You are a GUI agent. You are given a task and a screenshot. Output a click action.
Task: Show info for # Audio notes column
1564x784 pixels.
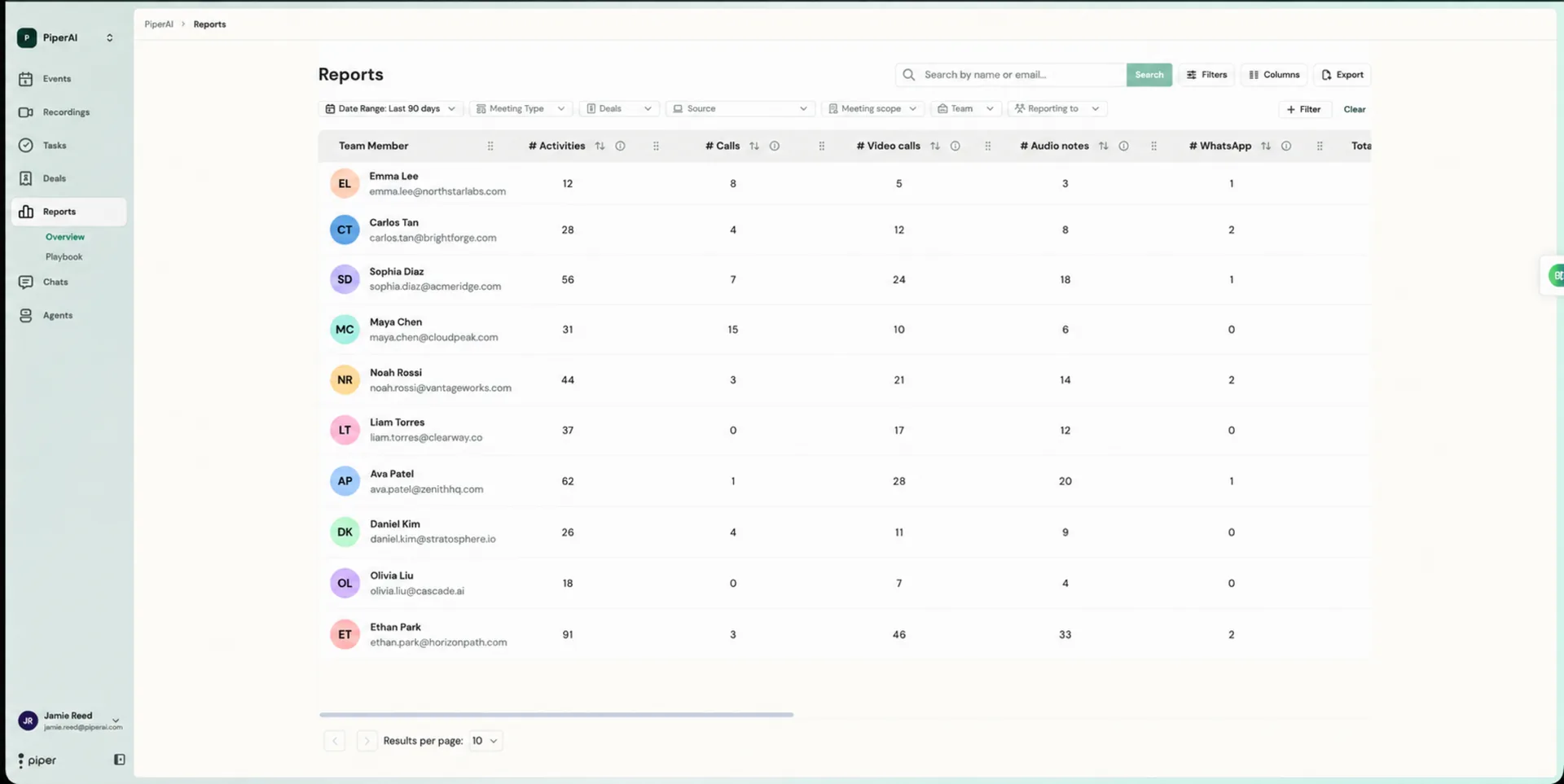[x=1124, y=147]
